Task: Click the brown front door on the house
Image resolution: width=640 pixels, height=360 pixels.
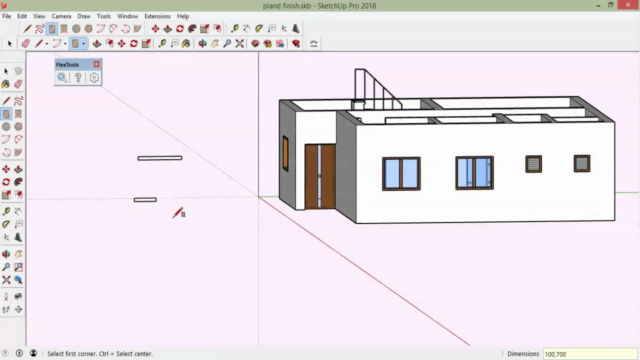Action: (x=320, y=176)
